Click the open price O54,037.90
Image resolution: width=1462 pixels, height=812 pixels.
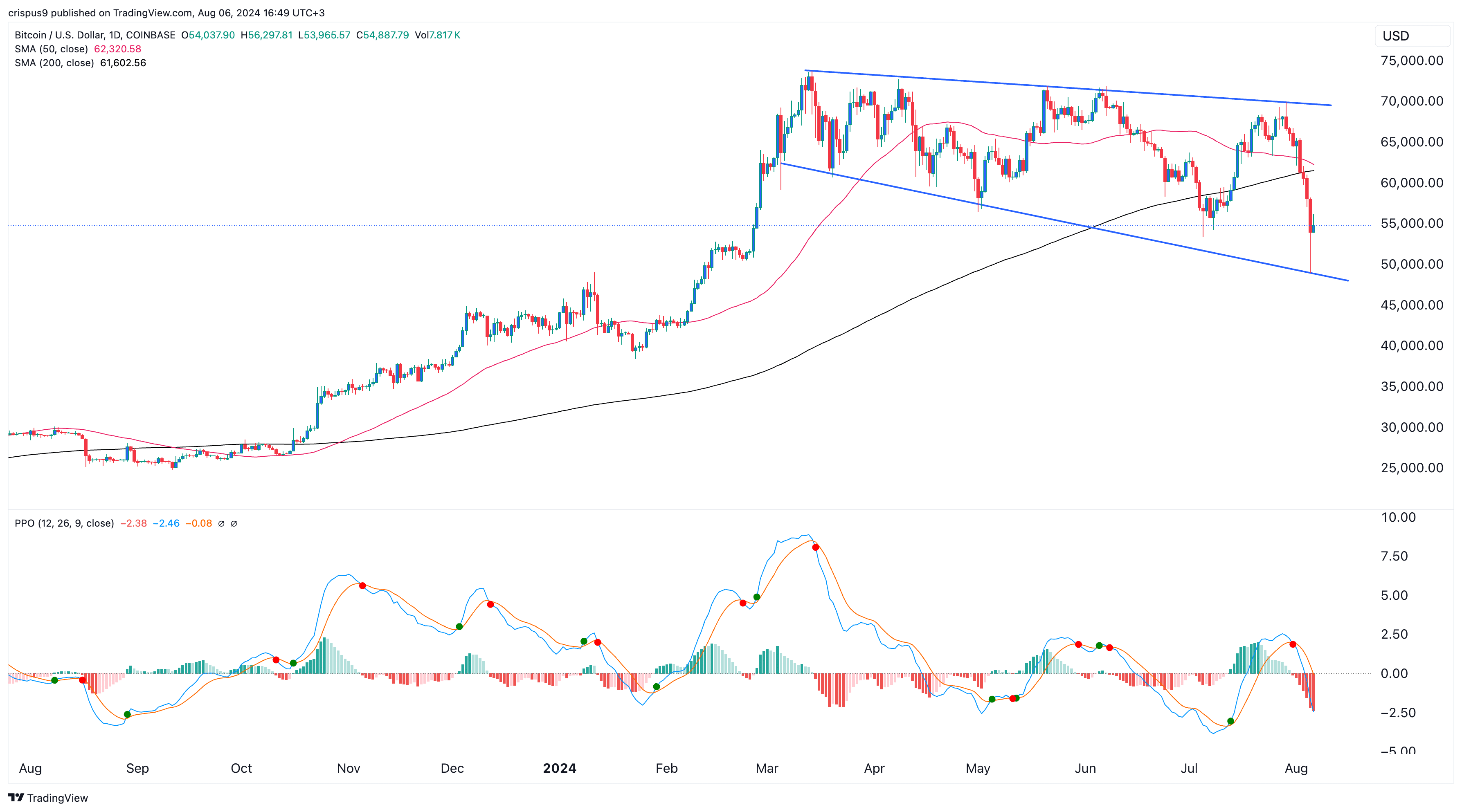pyautogui.click(x=208, y=35)
